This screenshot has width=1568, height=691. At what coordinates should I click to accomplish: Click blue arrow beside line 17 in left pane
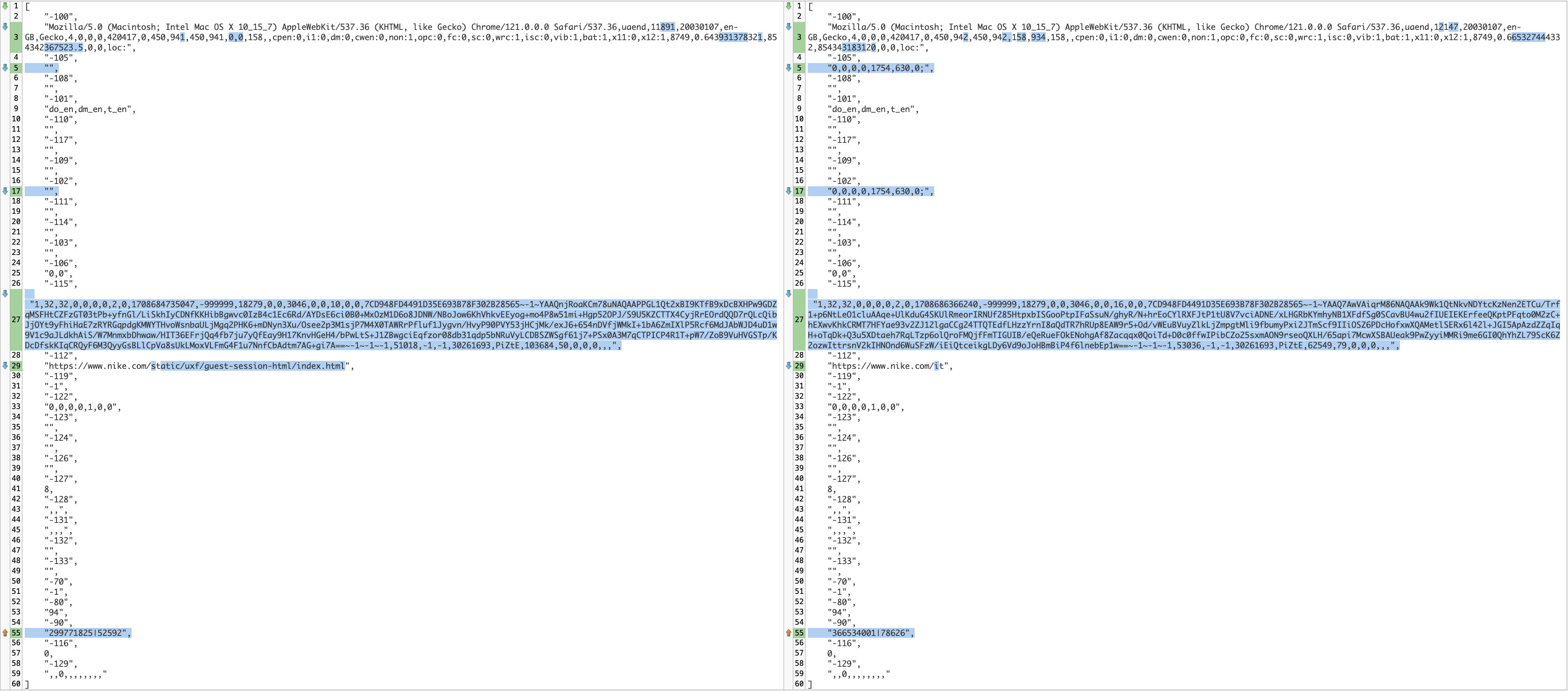pos(5,191)
